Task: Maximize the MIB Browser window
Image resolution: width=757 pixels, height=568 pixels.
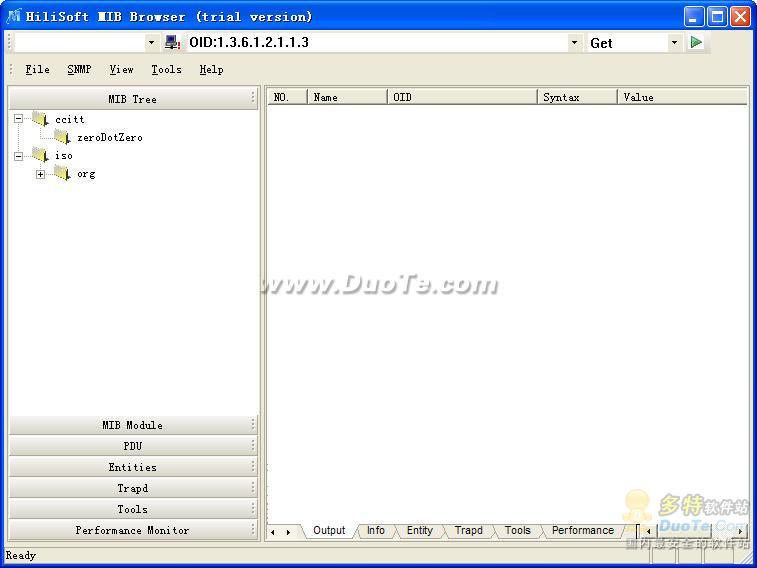Action: click(717, 16)
